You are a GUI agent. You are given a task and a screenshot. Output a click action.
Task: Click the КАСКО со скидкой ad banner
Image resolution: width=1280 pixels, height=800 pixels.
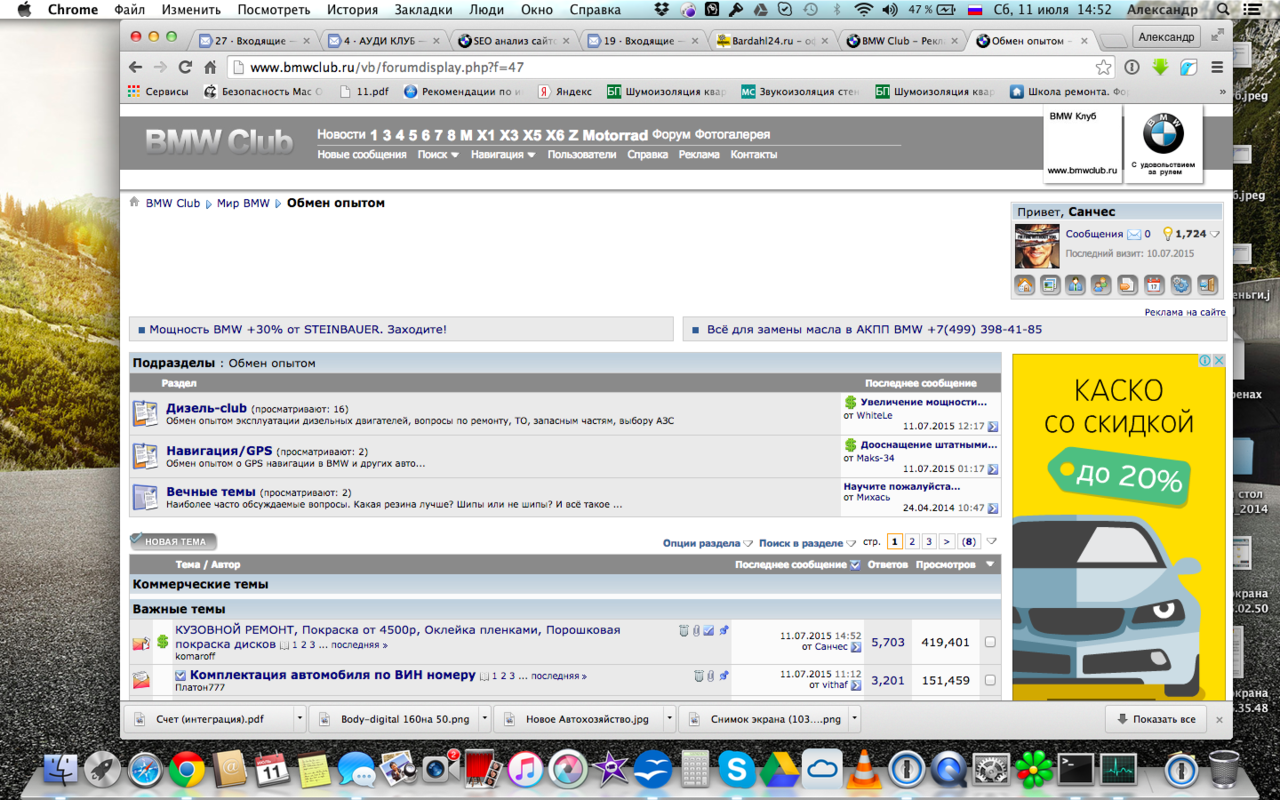tap(1119, 527)
